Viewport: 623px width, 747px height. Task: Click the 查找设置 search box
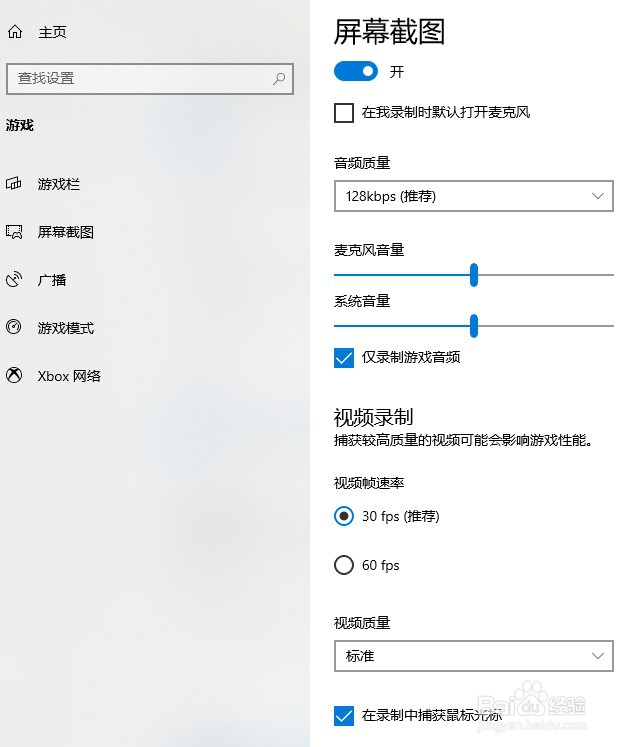[x=140, y=79]
